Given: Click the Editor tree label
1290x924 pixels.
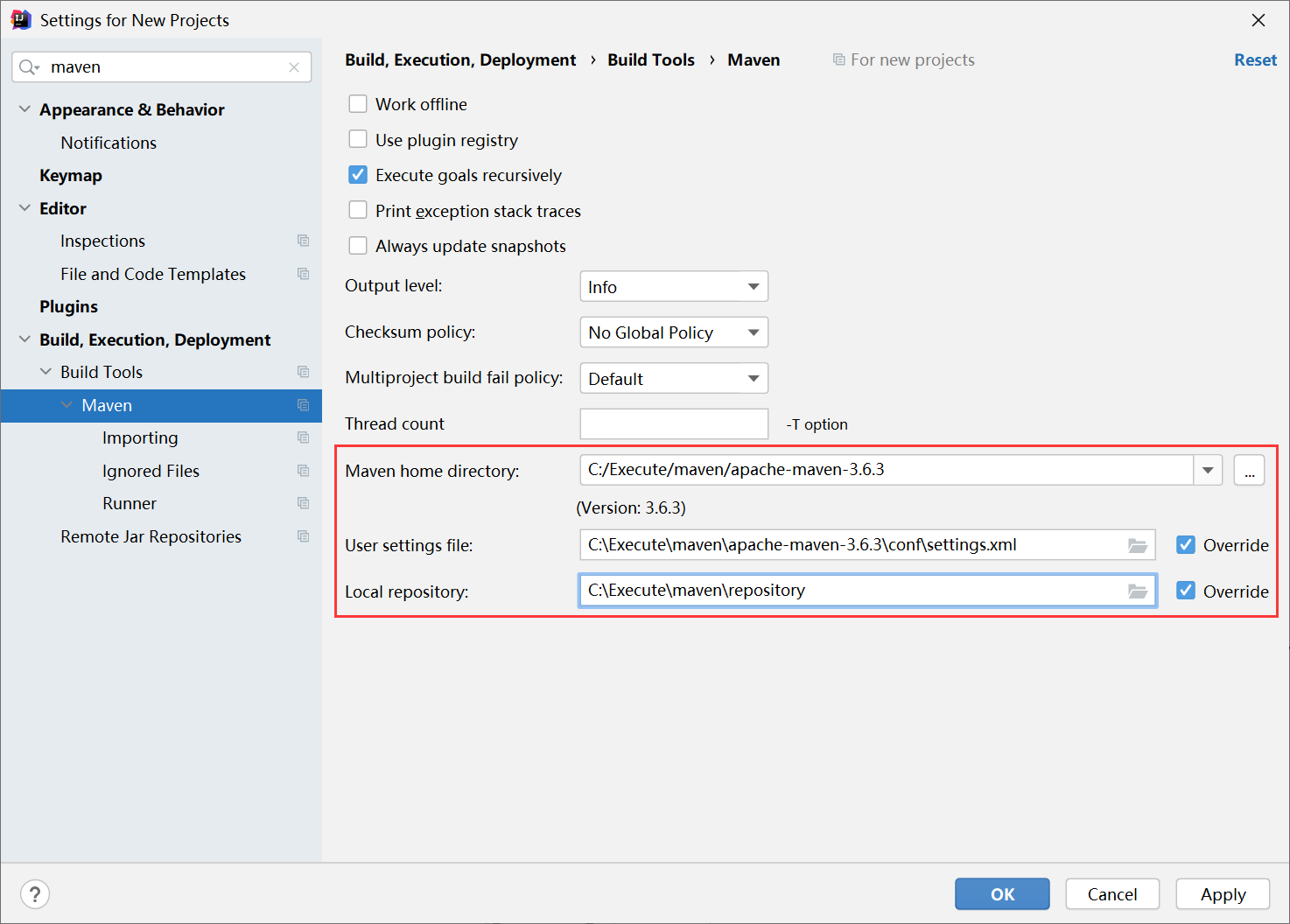Looking at the screenshot, I should click(63, 208).
